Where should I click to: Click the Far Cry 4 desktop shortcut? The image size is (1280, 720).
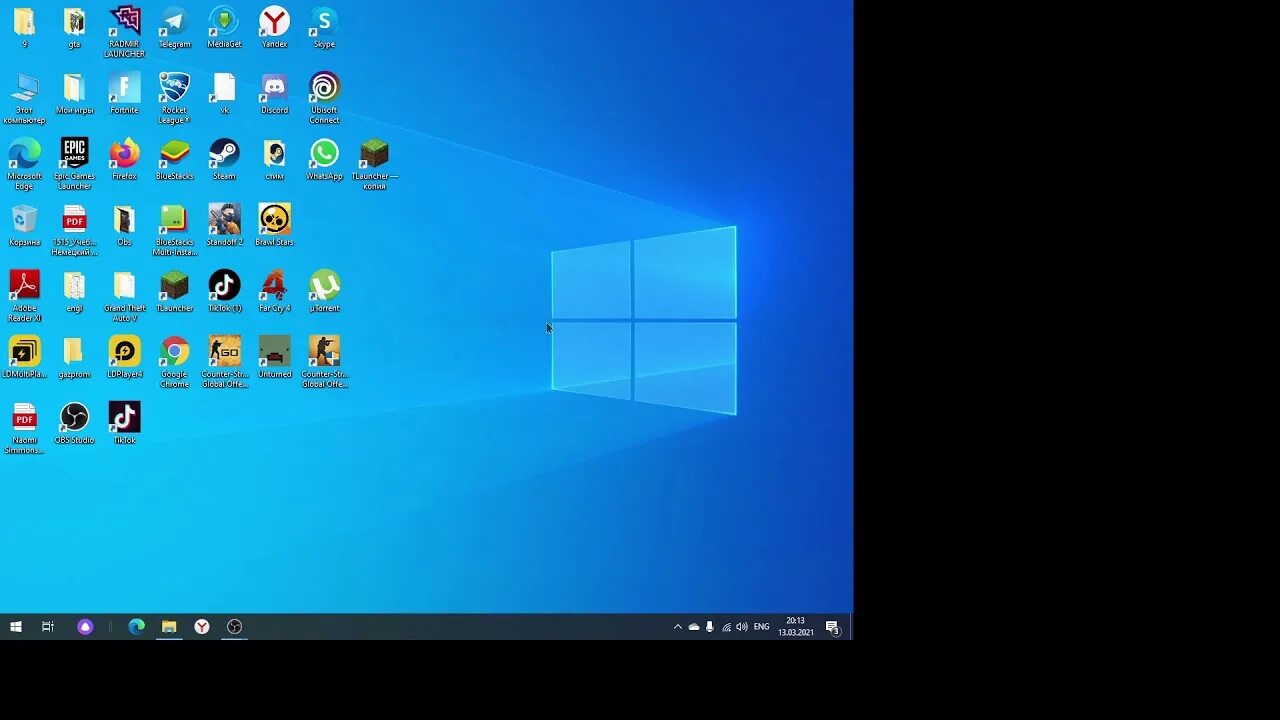274,291
